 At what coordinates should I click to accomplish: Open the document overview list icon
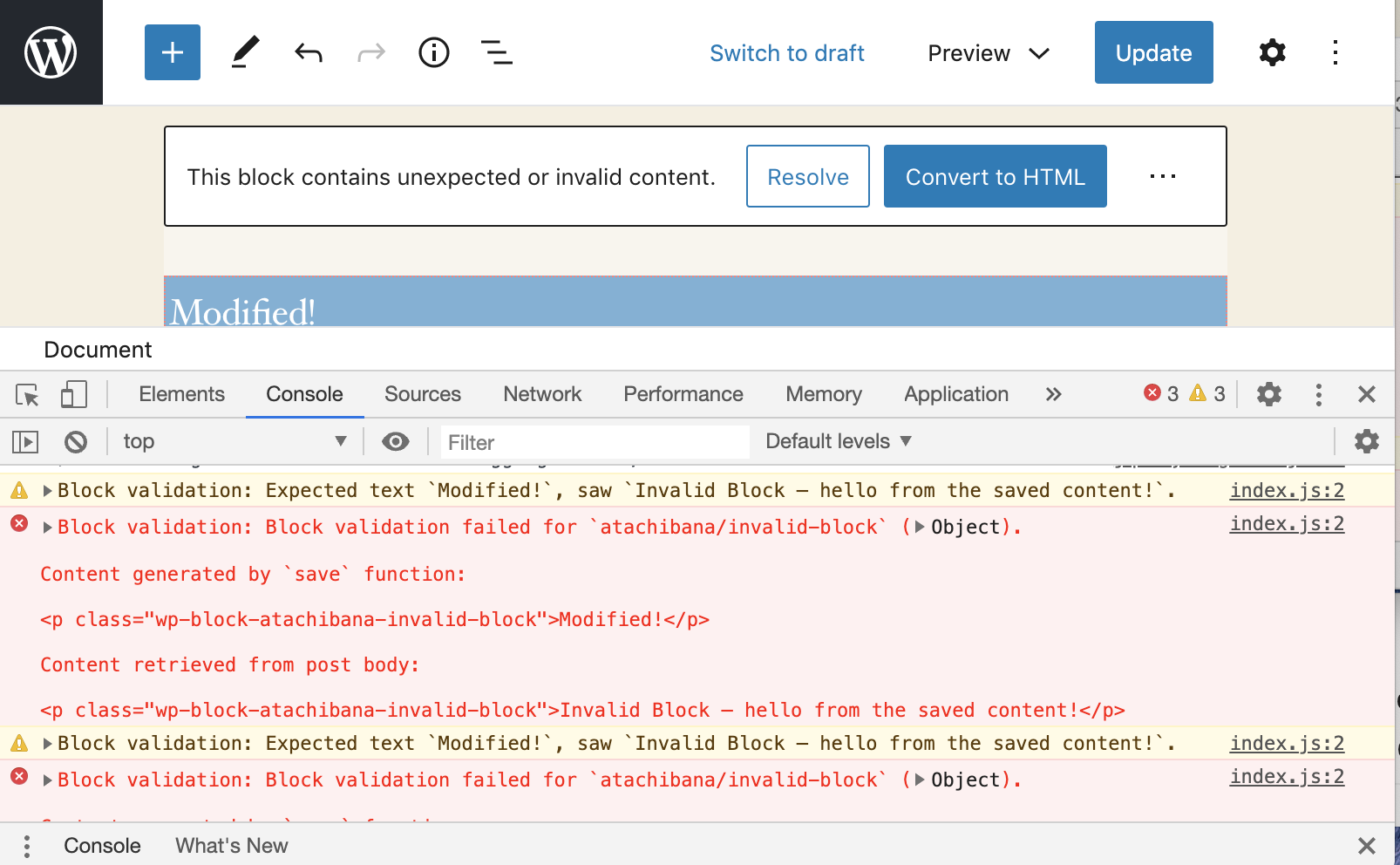(496, 52)
